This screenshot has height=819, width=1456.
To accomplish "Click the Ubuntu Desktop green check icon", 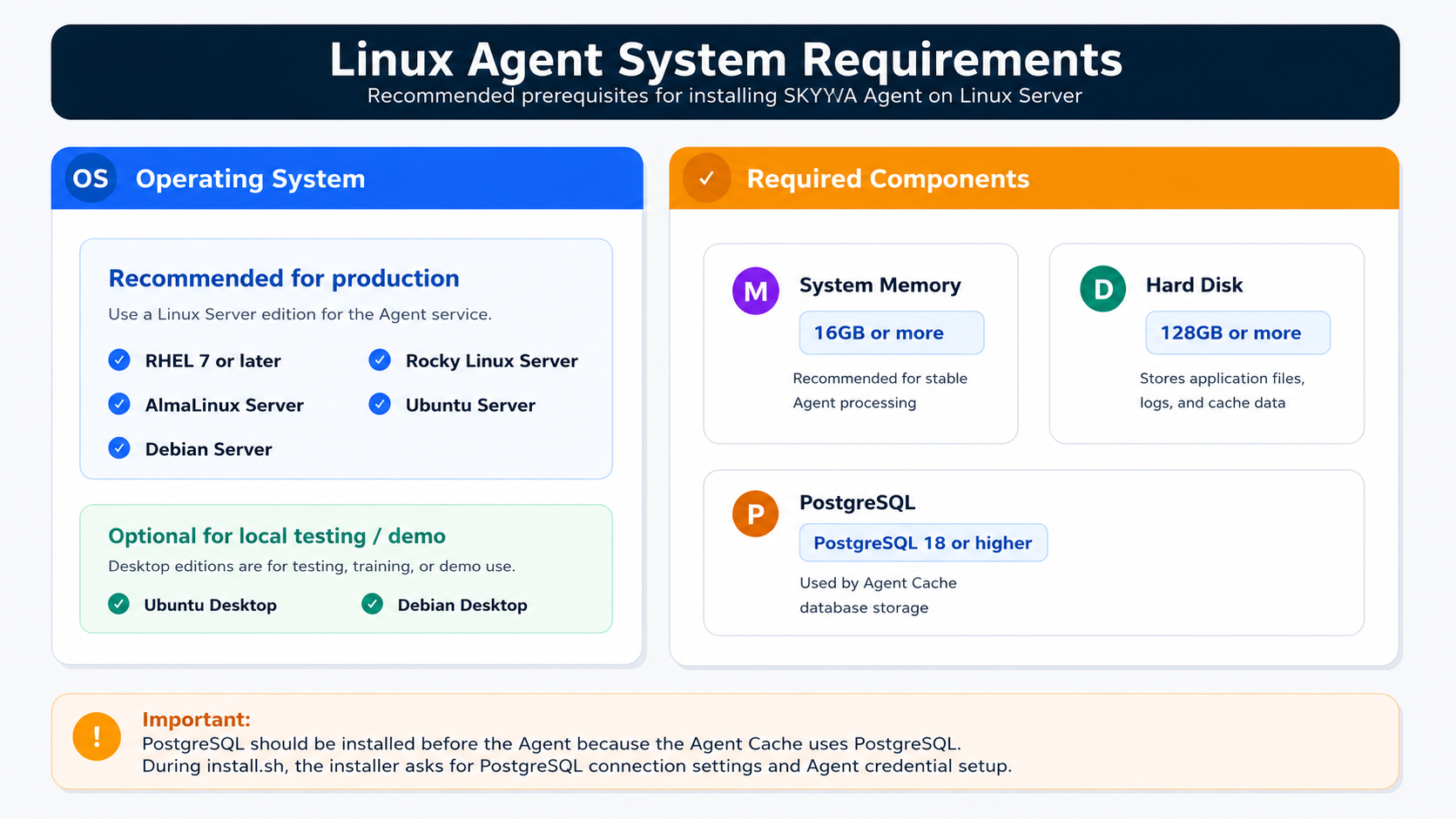I will [119, 604].
